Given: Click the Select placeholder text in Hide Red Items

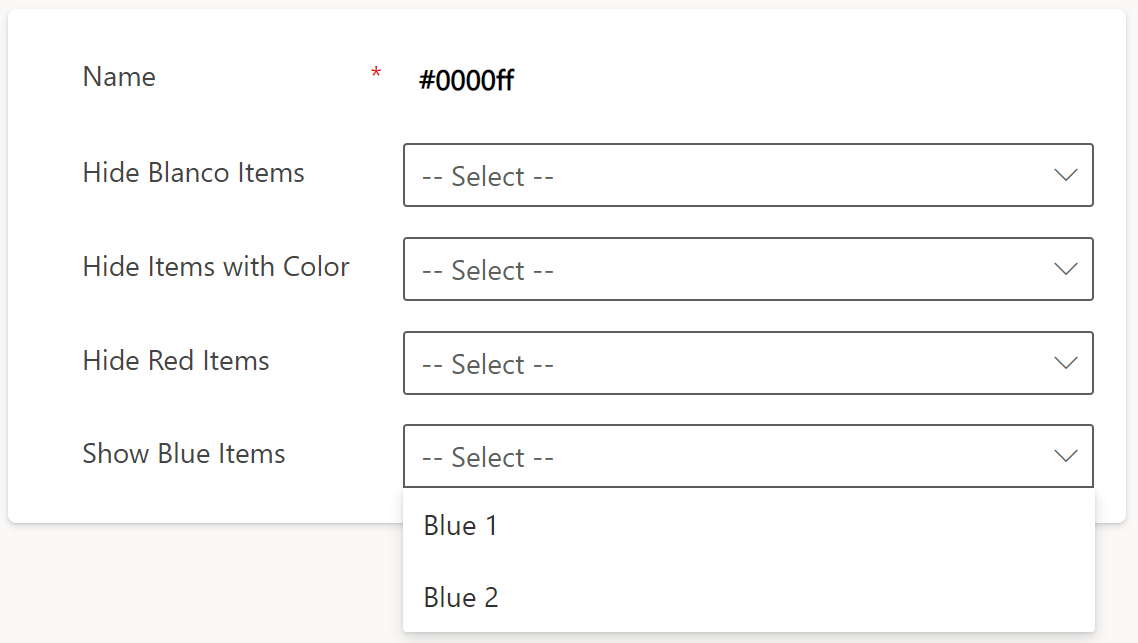Looking at the screenshot, I should pos(488,364).
